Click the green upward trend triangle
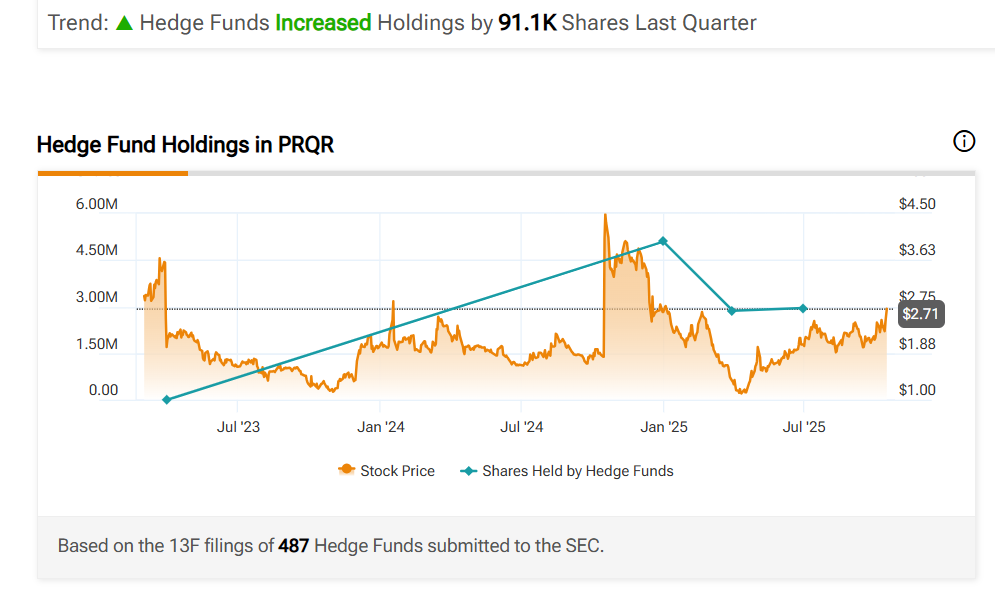This screenshot has height=597, width=995. click(x=124, y=22)
